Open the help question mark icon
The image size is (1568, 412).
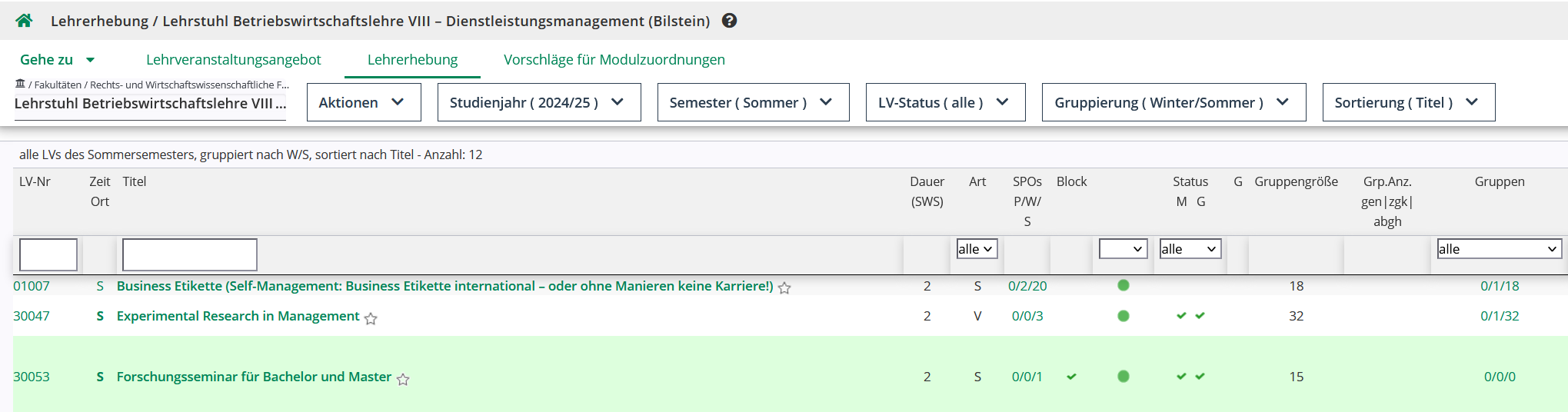730,21
